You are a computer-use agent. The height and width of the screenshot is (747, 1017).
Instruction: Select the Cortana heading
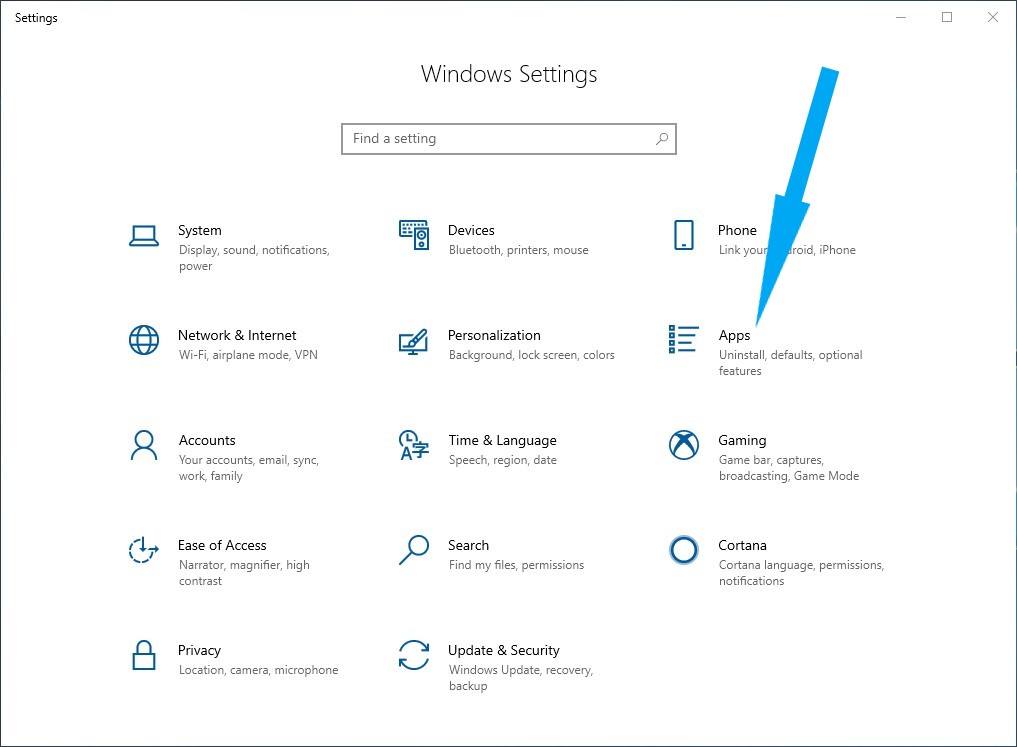[x=742, y=545]
